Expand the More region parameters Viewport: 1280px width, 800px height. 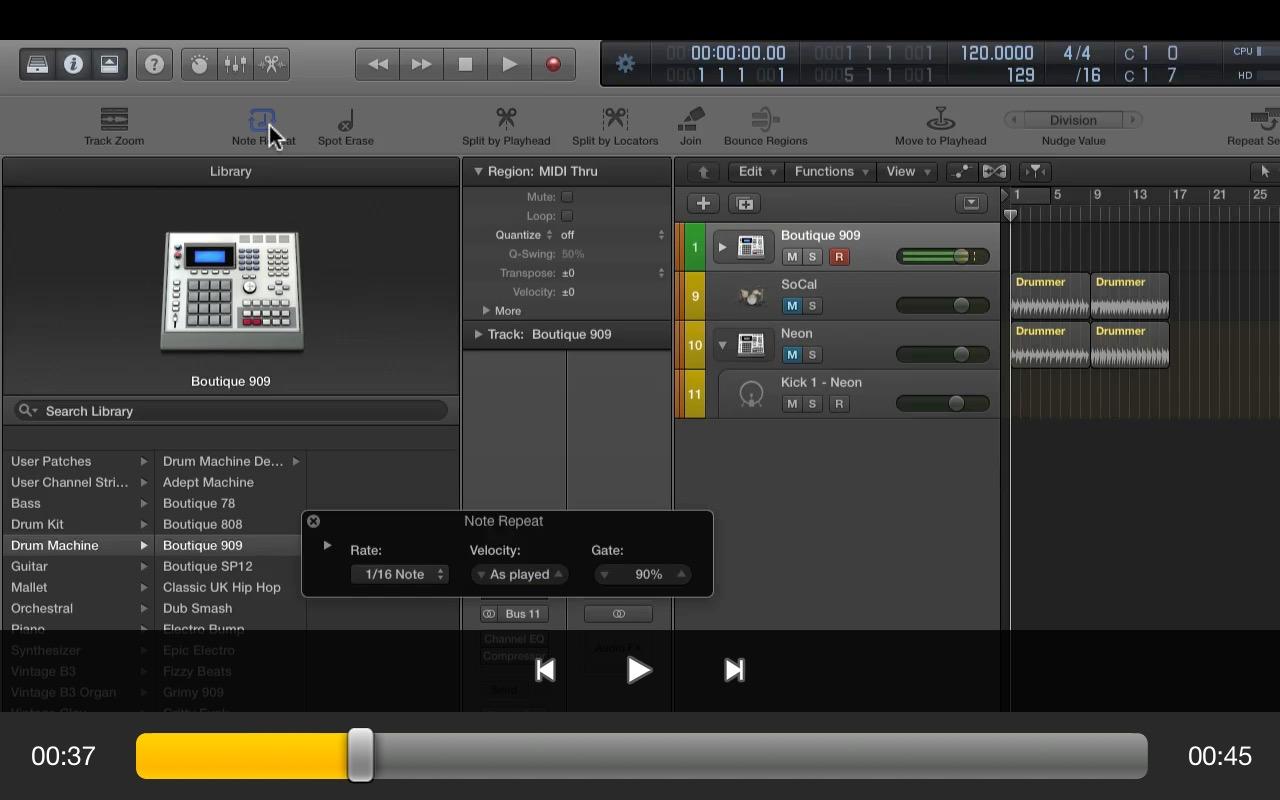coord(487,311)
